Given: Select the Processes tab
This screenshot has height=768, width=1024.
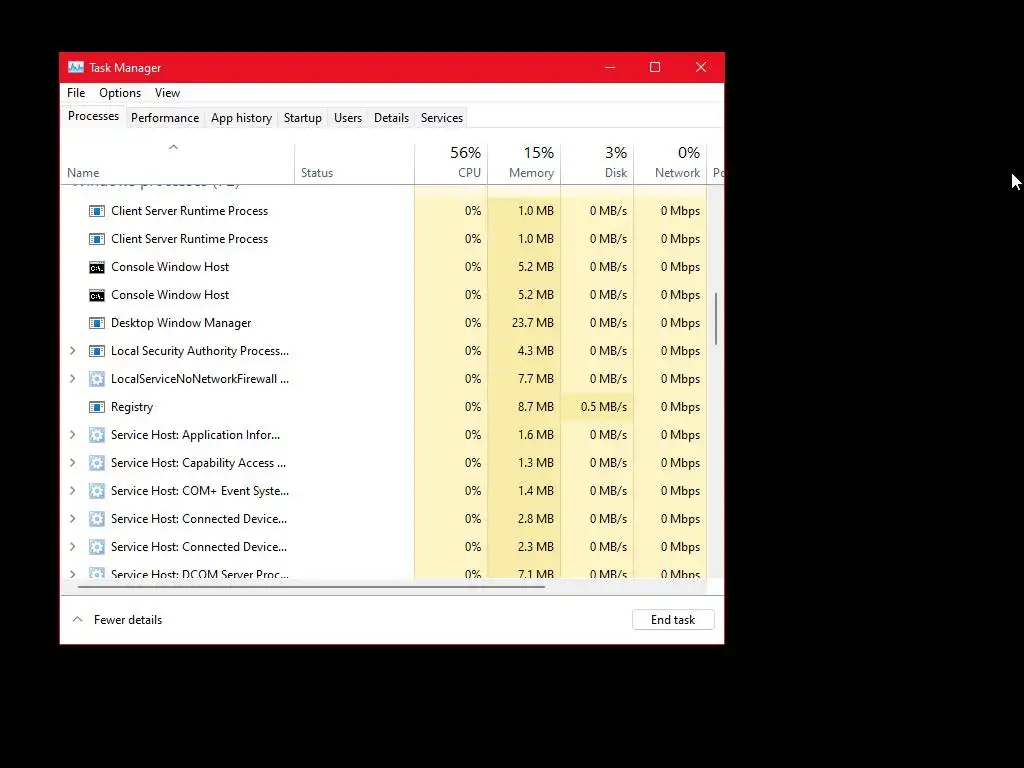Looking at the screenshot, I should tap(93, 116).
